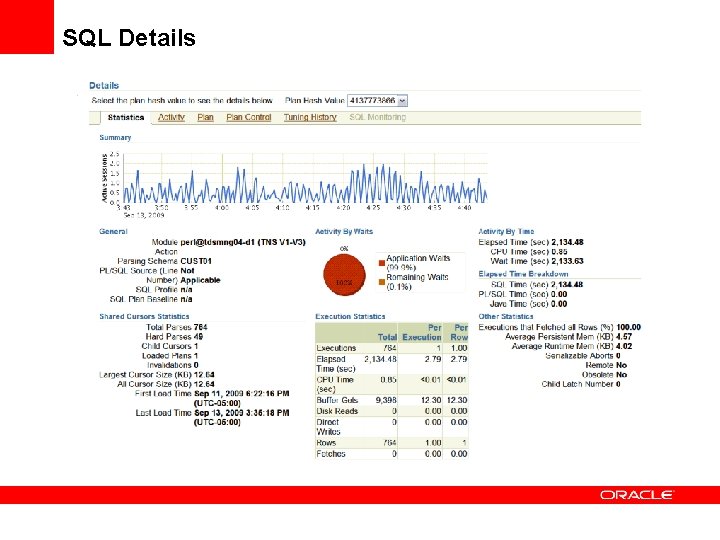Click the Oracle logo in footer

pos(636,495)
